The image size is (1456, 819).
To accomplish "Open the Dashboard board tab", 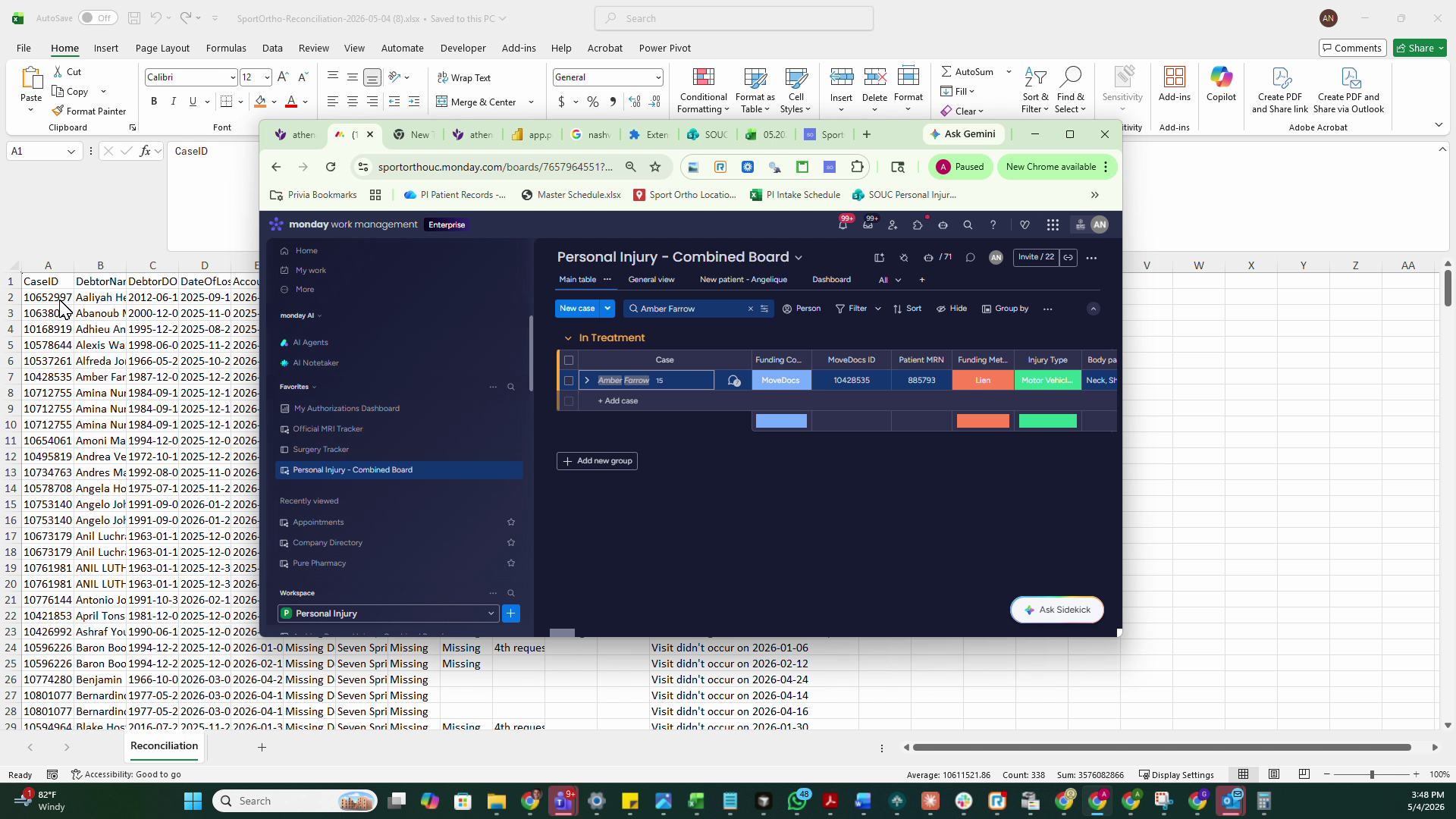I will point(831,280).
